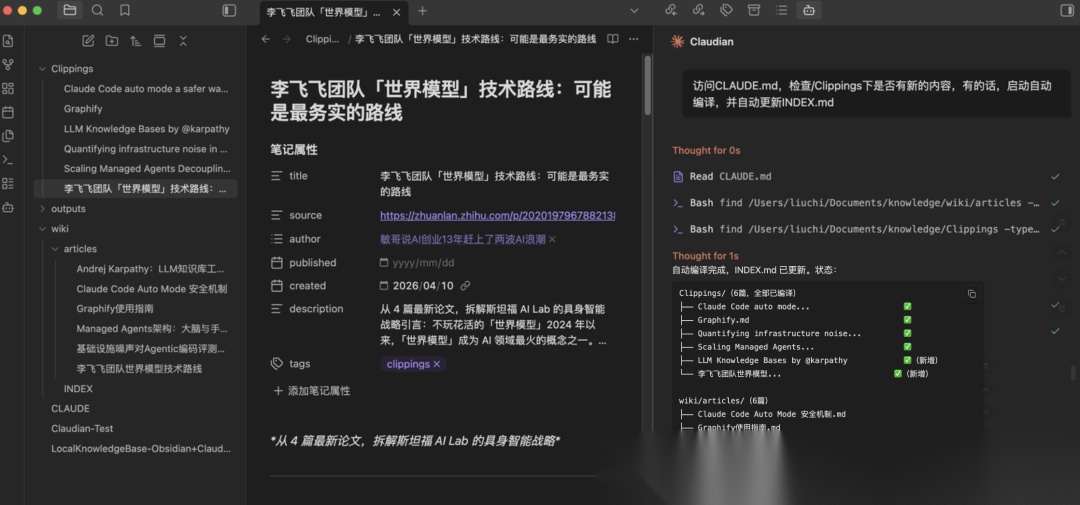
Task: Open the note's more options menu
Action: click(634, 39)
